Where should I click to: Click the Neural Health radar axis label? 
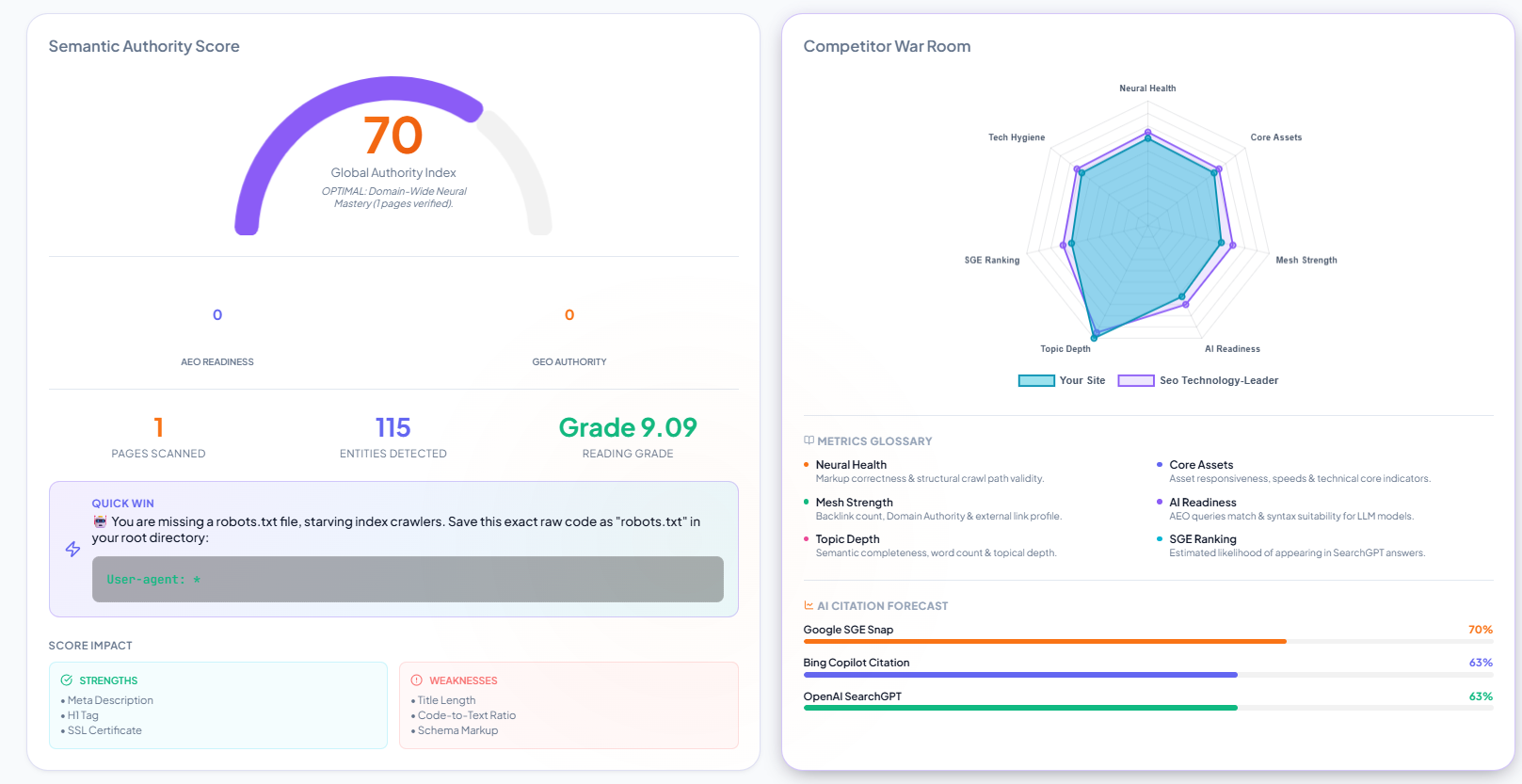(x=1147, y=88)
